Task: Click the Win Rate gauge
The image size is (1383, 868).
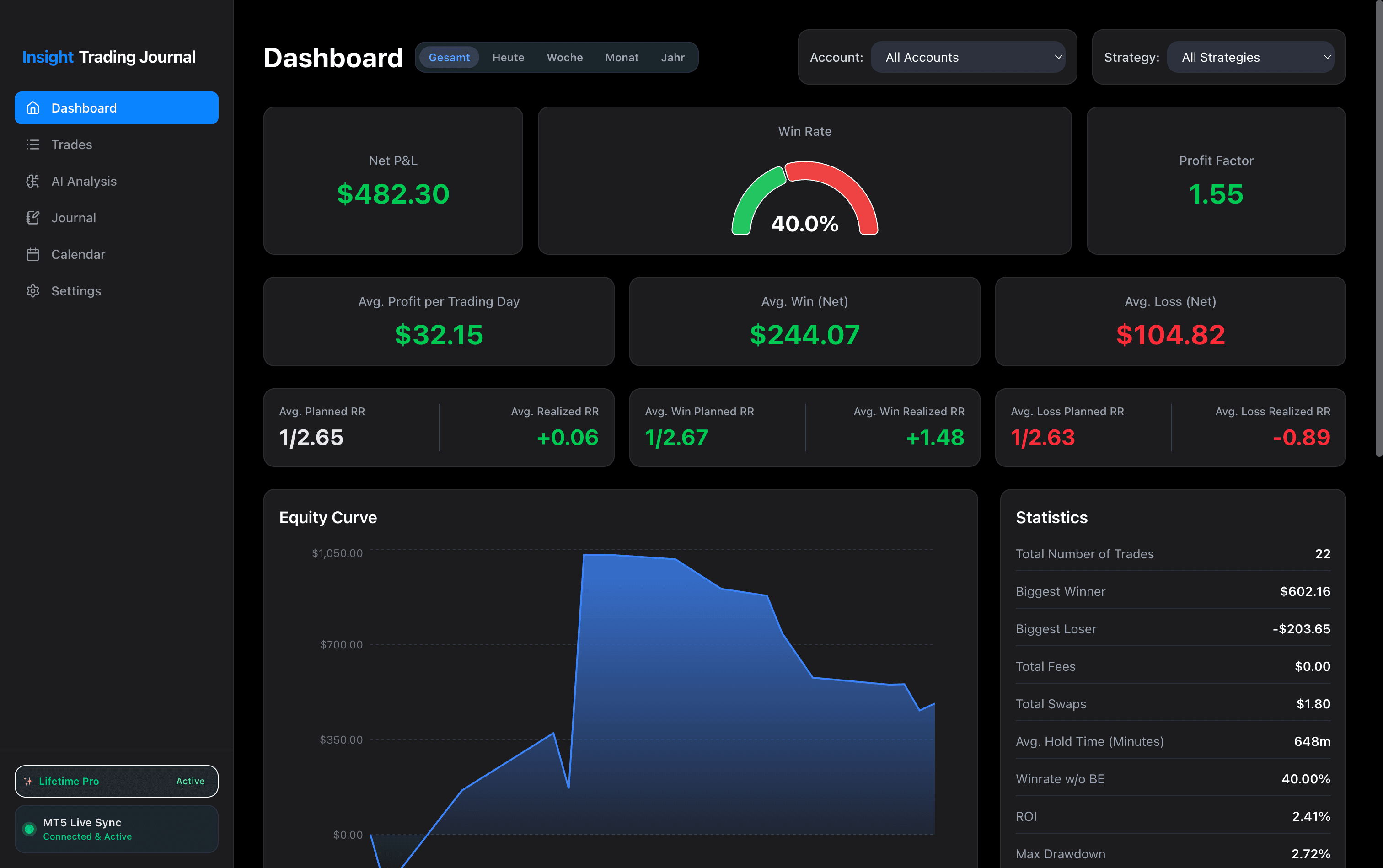Action: 805,198
